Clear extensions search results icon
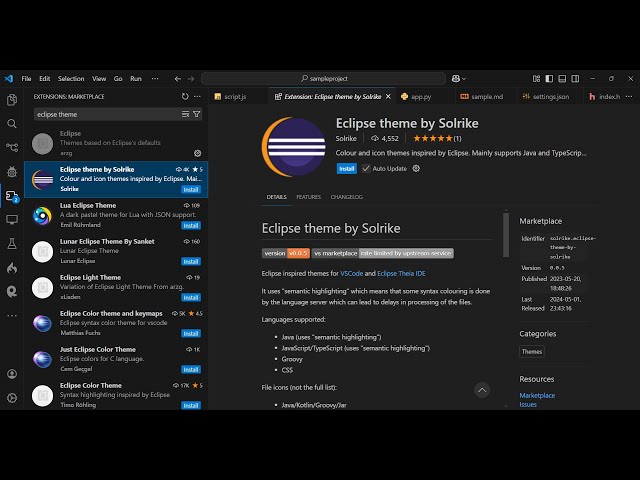The image size is (640, 480). 186,114
